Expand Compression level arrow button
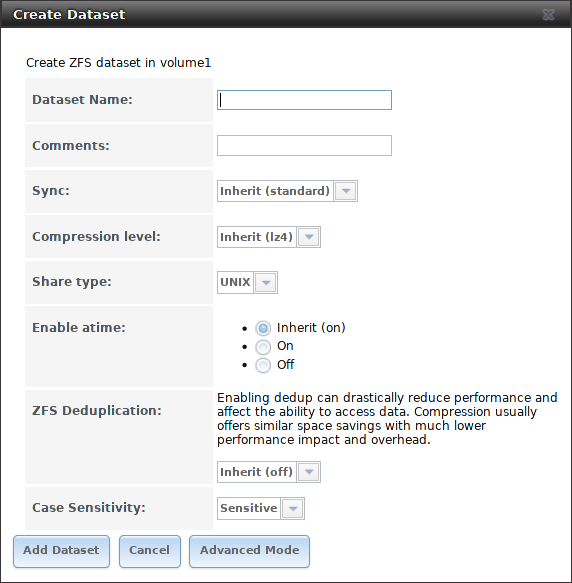The width and height of the screenshot is (572, 583). click(x=309, y=237)
